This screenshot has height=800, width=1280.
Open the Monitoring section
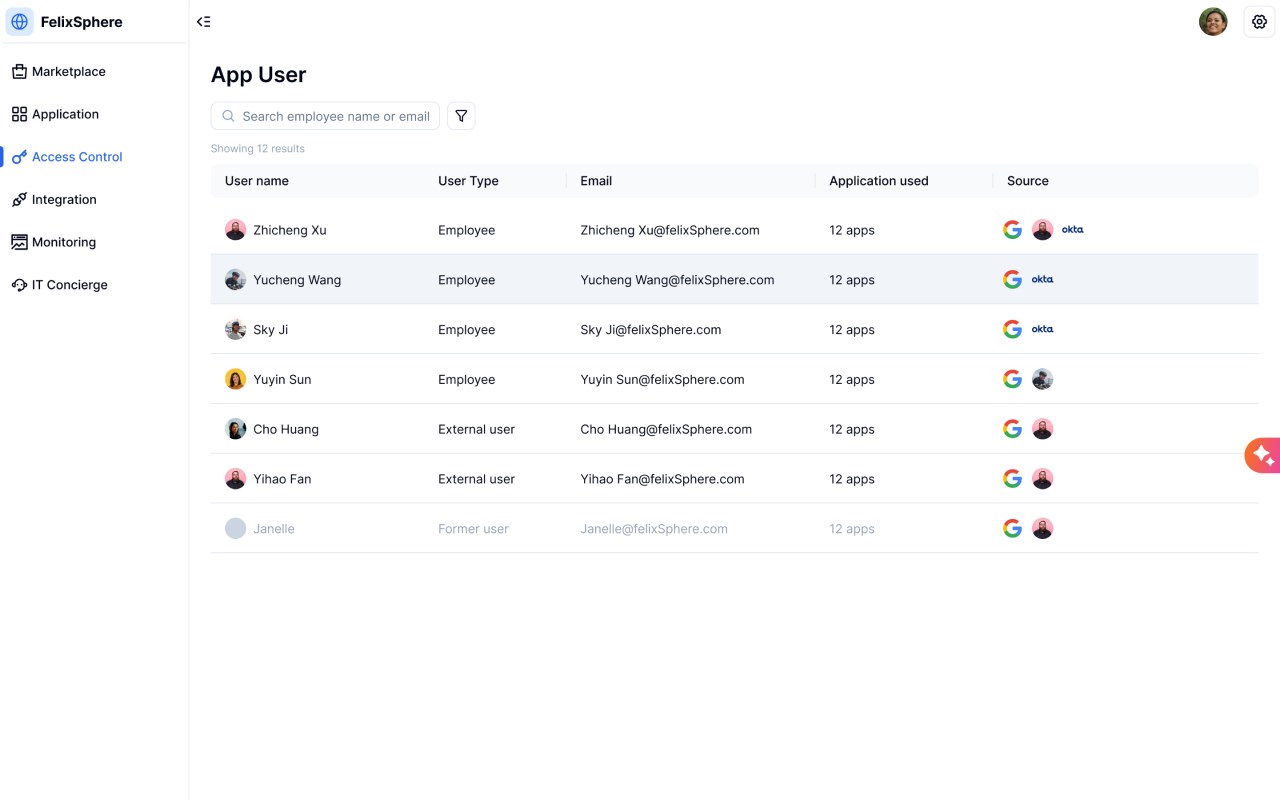pyautogui.click(x=63, y=242)
